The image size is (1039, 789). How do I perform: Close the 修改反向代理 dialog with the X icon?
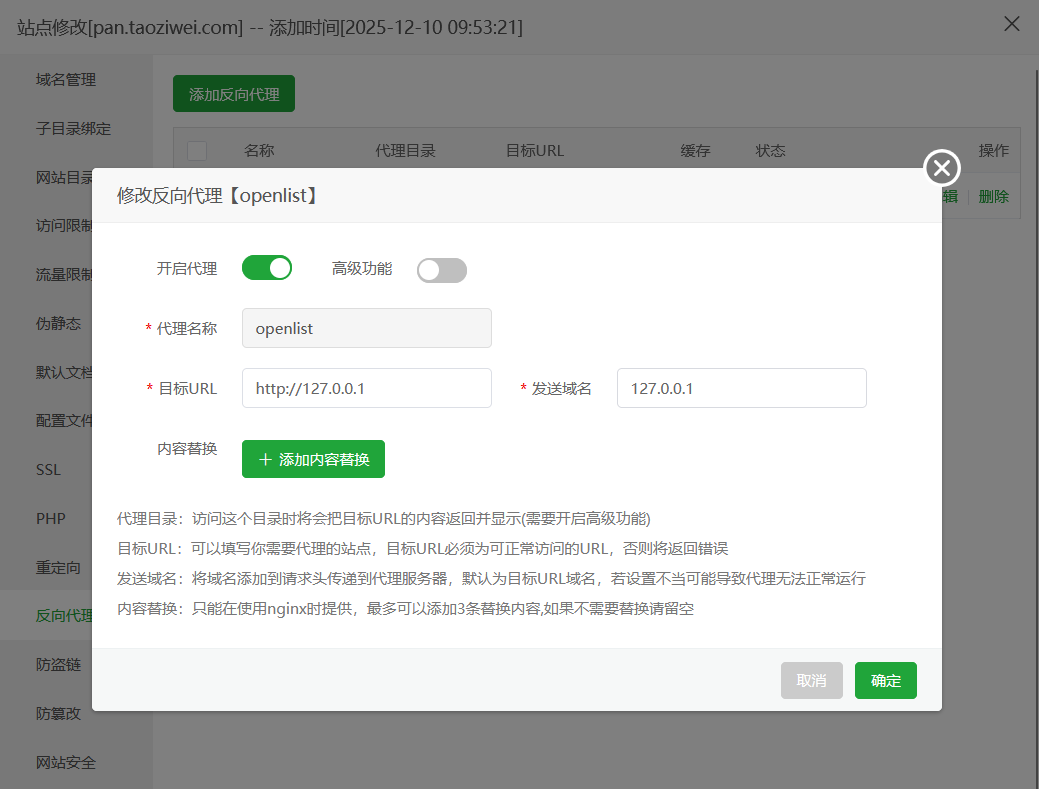[941, 168]
